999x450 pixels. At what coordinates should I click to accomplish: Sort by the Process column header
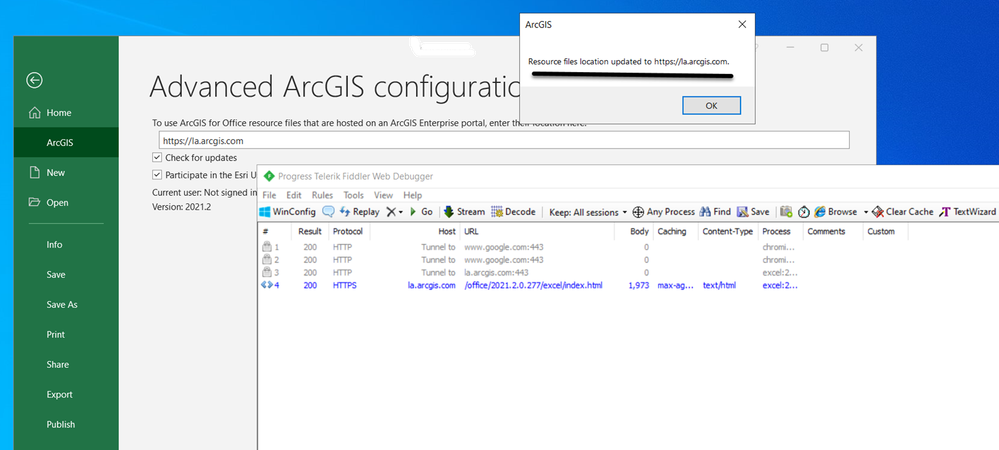[780, 231]
